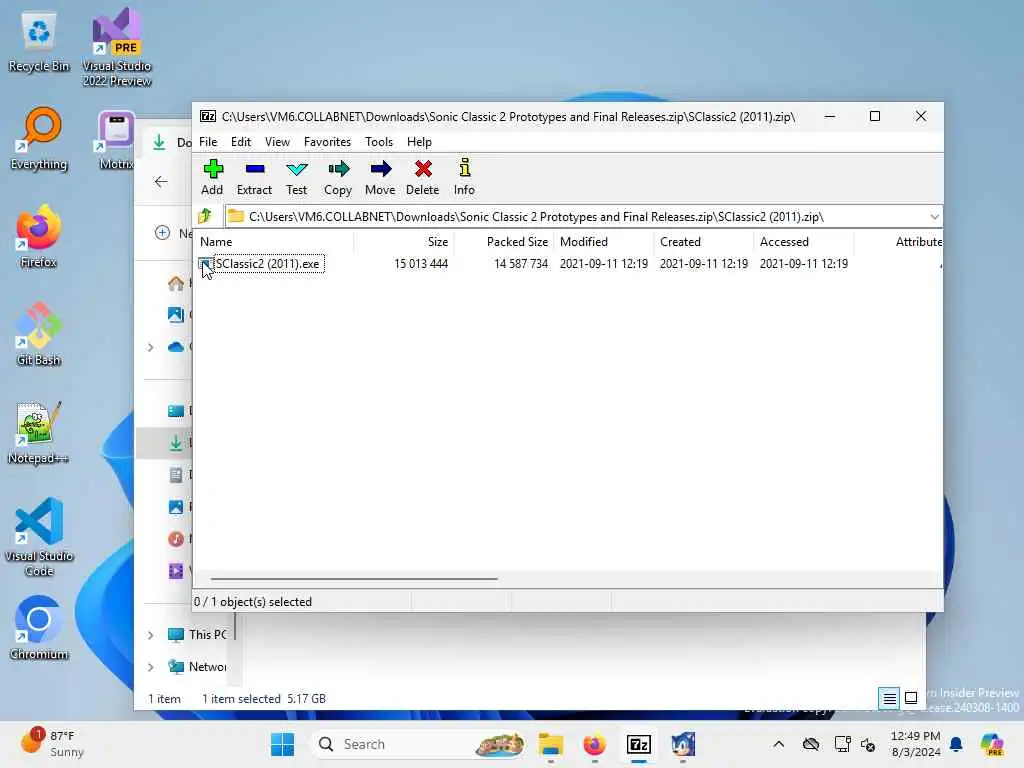1024x768 pixels.
Task: Sort files by Modified column
Action: click(603, 242)
